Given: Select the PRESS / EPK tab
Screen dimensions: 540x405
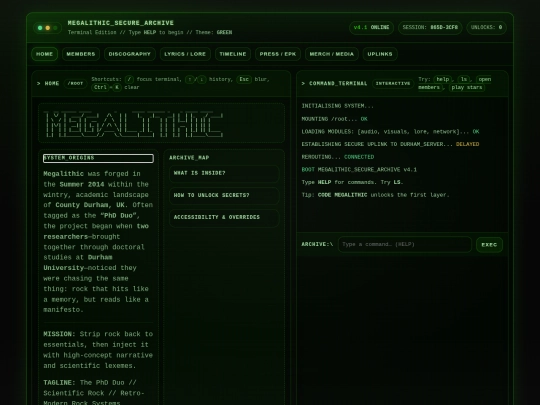Looking at the screenshot, I should 278,54.
